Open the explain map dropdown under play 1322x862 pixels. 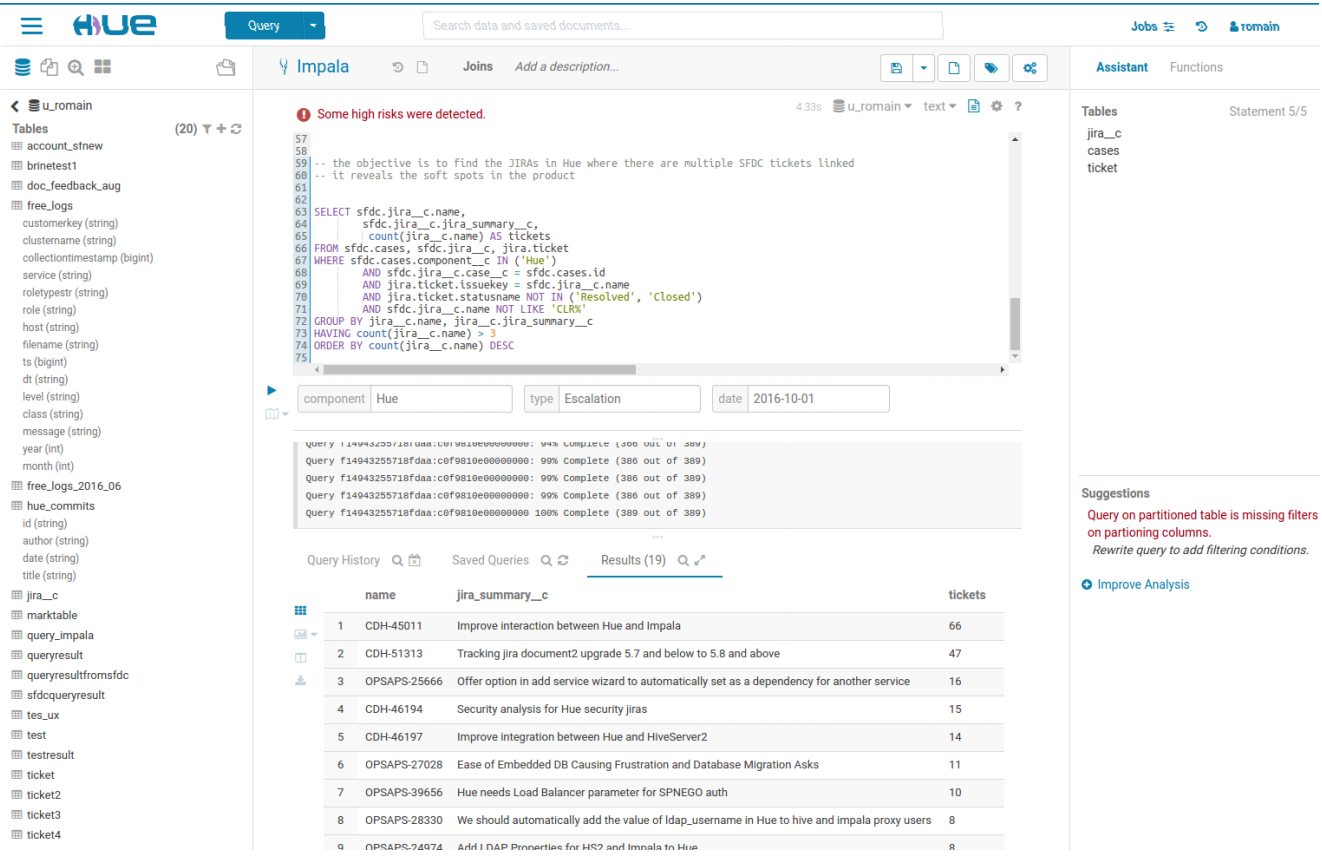pos(277,414)
